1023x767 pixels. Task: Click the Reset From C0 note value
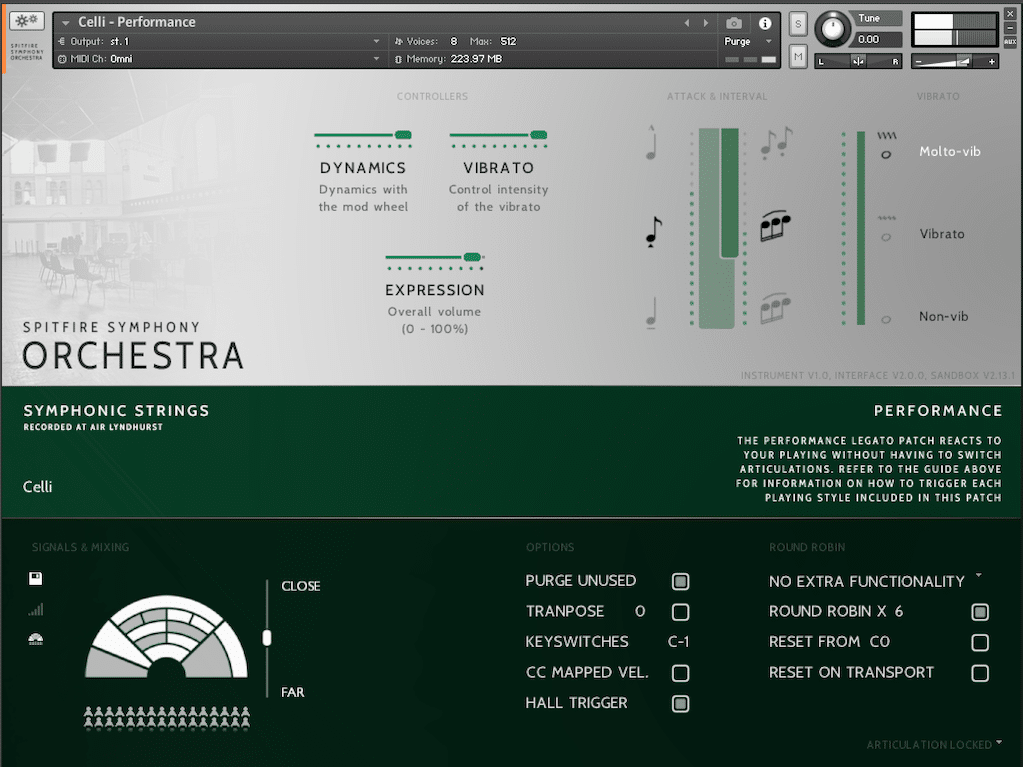(x=879, y=642)
